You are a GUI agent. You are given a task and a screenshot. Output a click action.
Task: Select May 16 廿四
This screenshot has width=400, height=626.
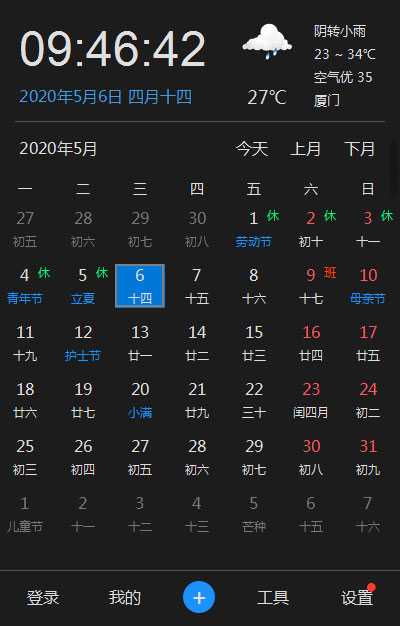point(311,343)
